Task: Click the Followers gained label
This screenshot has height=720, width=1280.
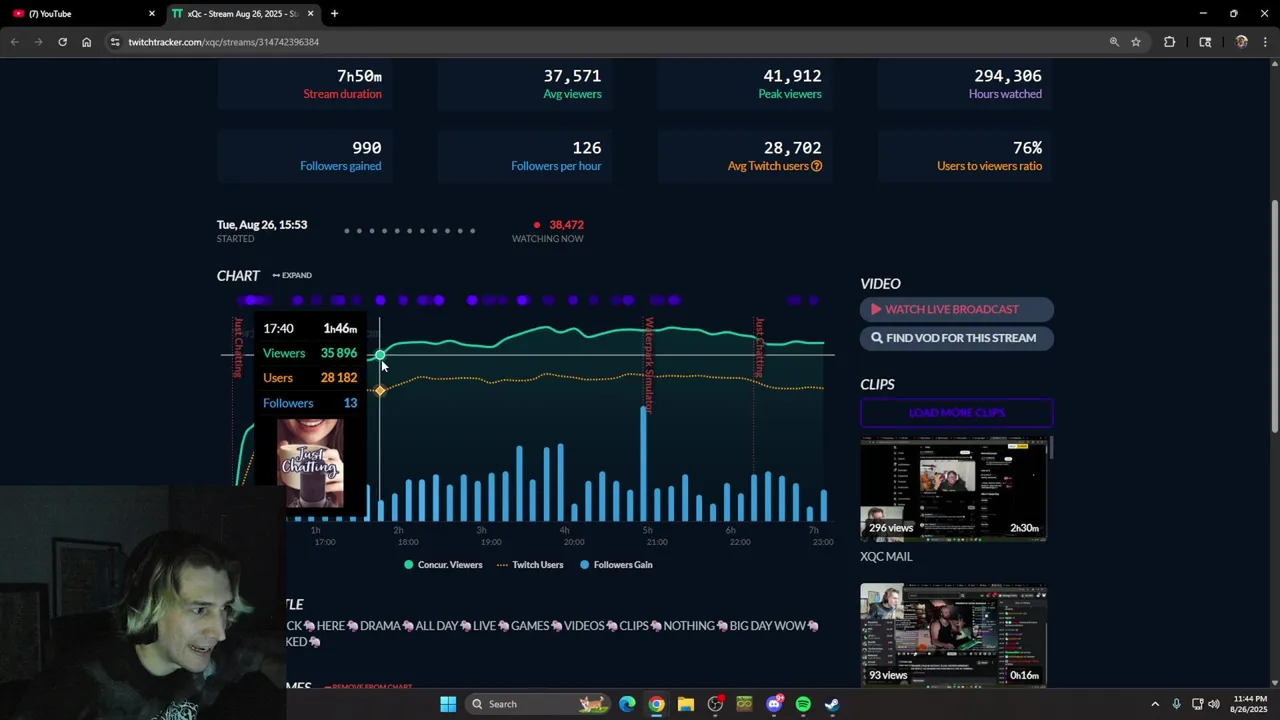Action: pyautogui.click(x=340, y=166)
